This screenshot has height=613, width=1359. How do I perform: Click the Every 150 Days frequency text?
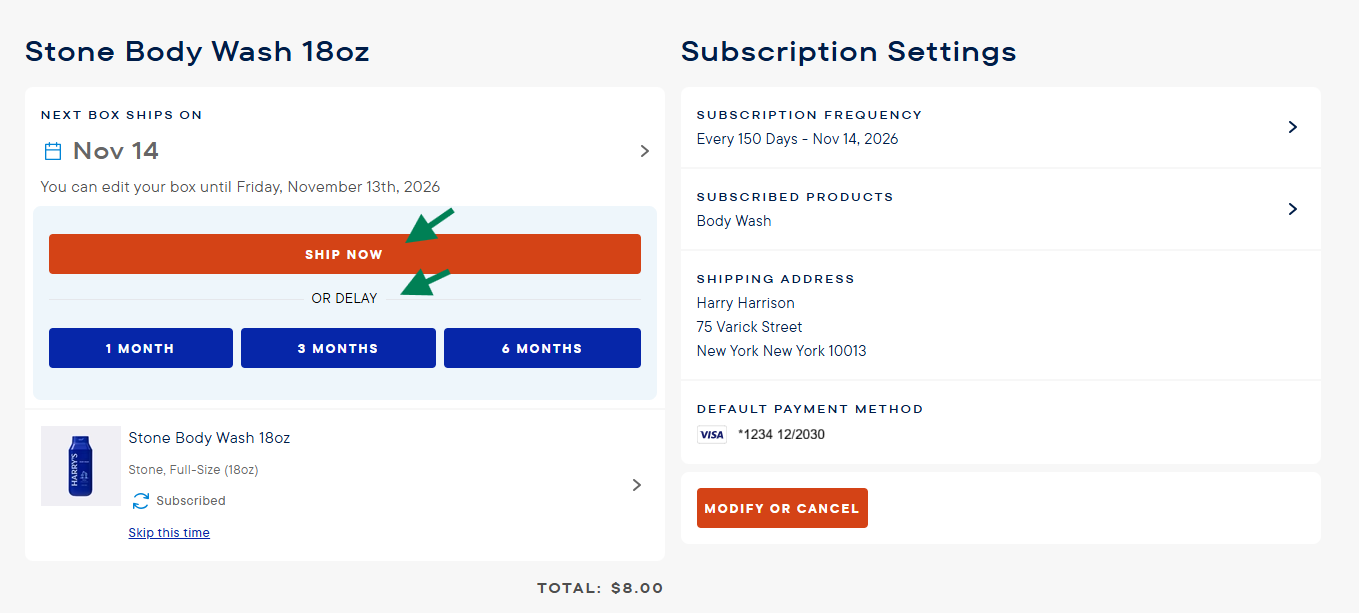pyautogui.click(x=797, y=139)
